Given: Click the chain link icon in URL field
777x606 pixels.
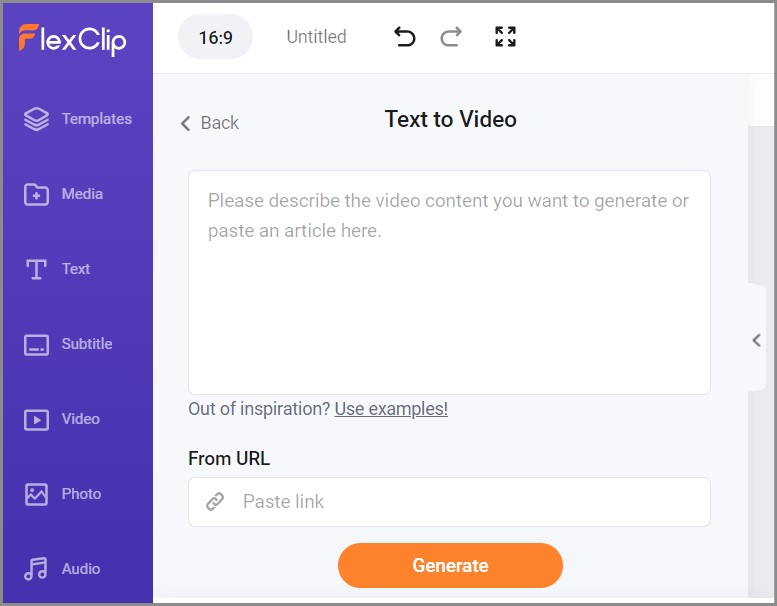Looking at the screenshot, I should tap(215, 502).
